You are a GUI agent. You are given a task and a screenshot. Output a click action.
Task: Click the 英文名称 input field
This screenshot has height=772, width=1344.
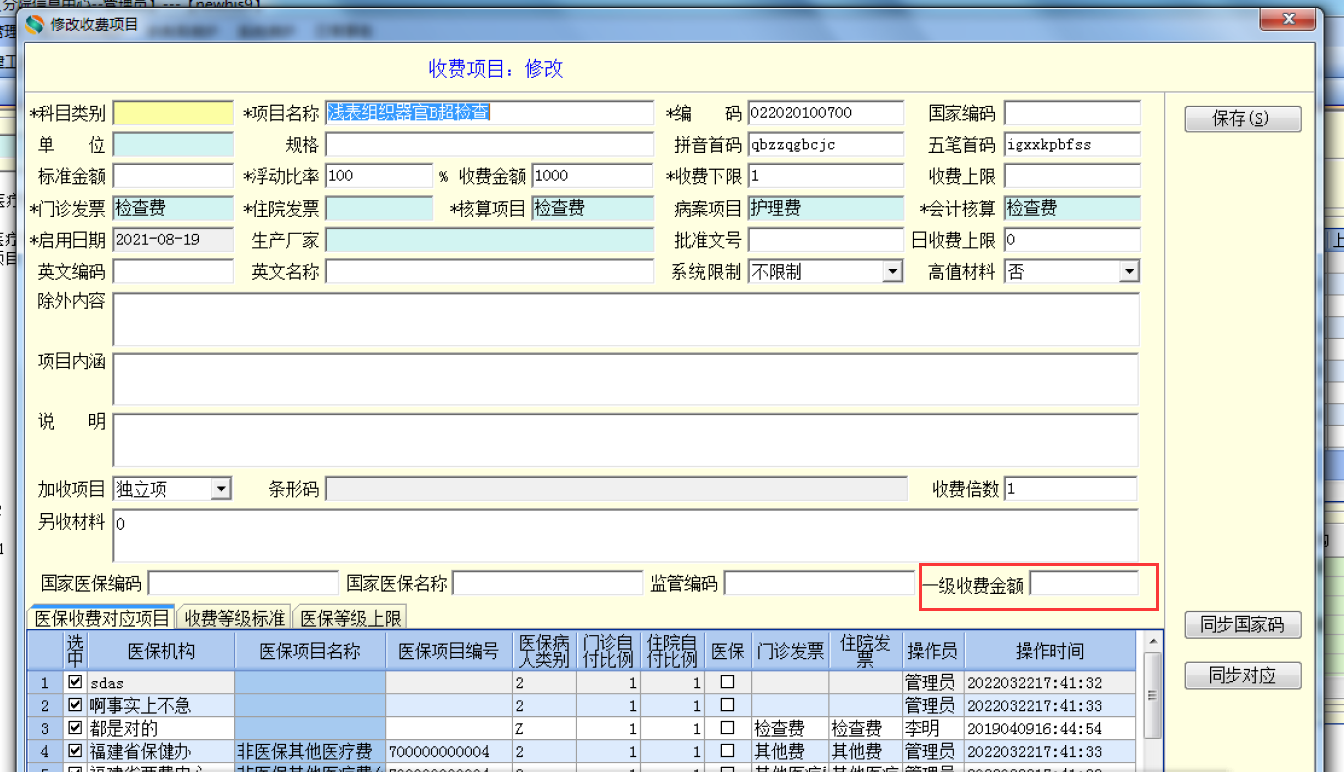point(489,271)
